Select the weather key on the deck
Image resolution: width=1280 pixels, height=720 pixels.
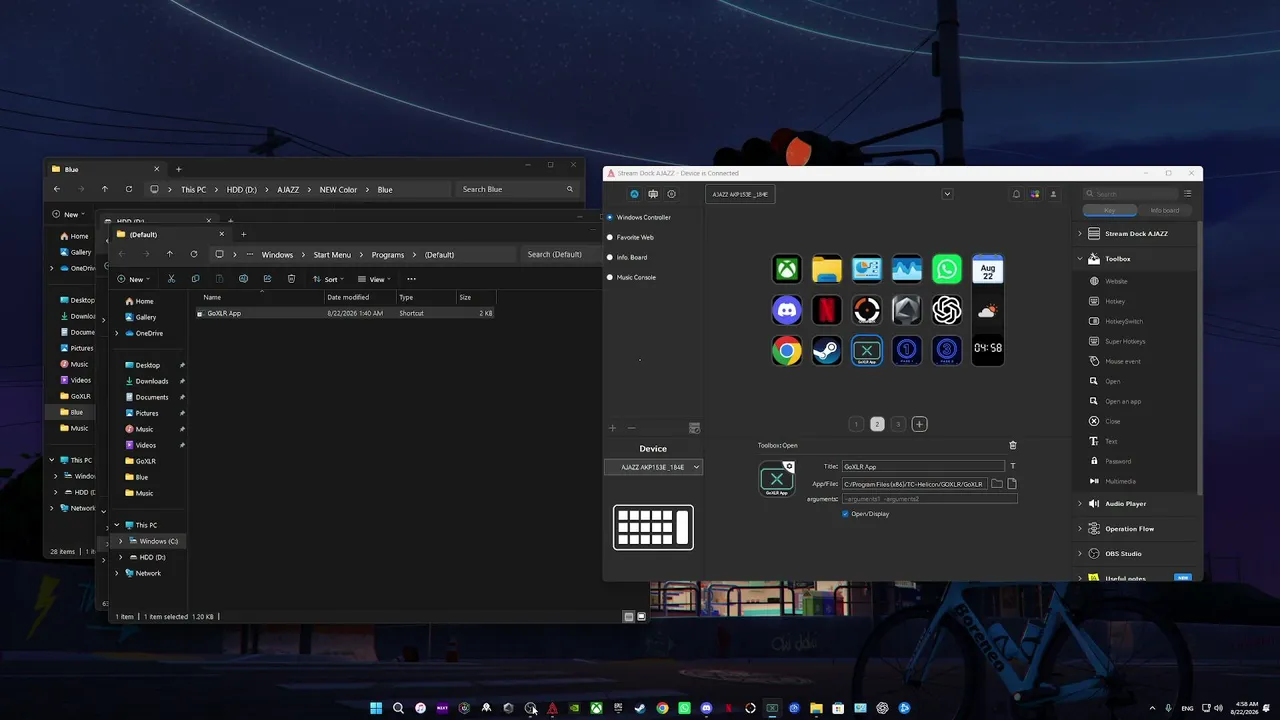987,310
